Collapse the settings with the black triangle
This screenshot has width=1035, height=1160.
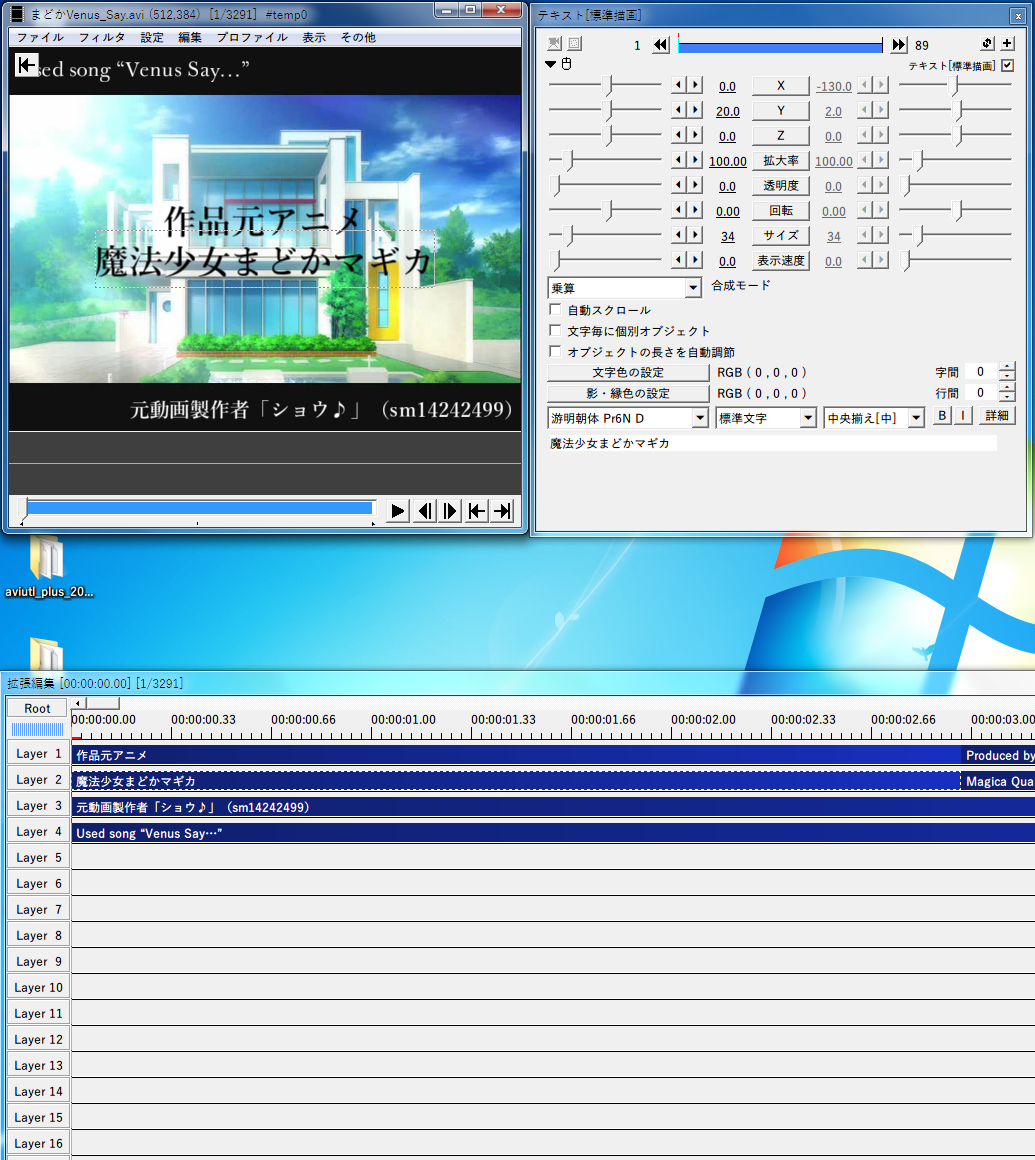pos(550,64)
